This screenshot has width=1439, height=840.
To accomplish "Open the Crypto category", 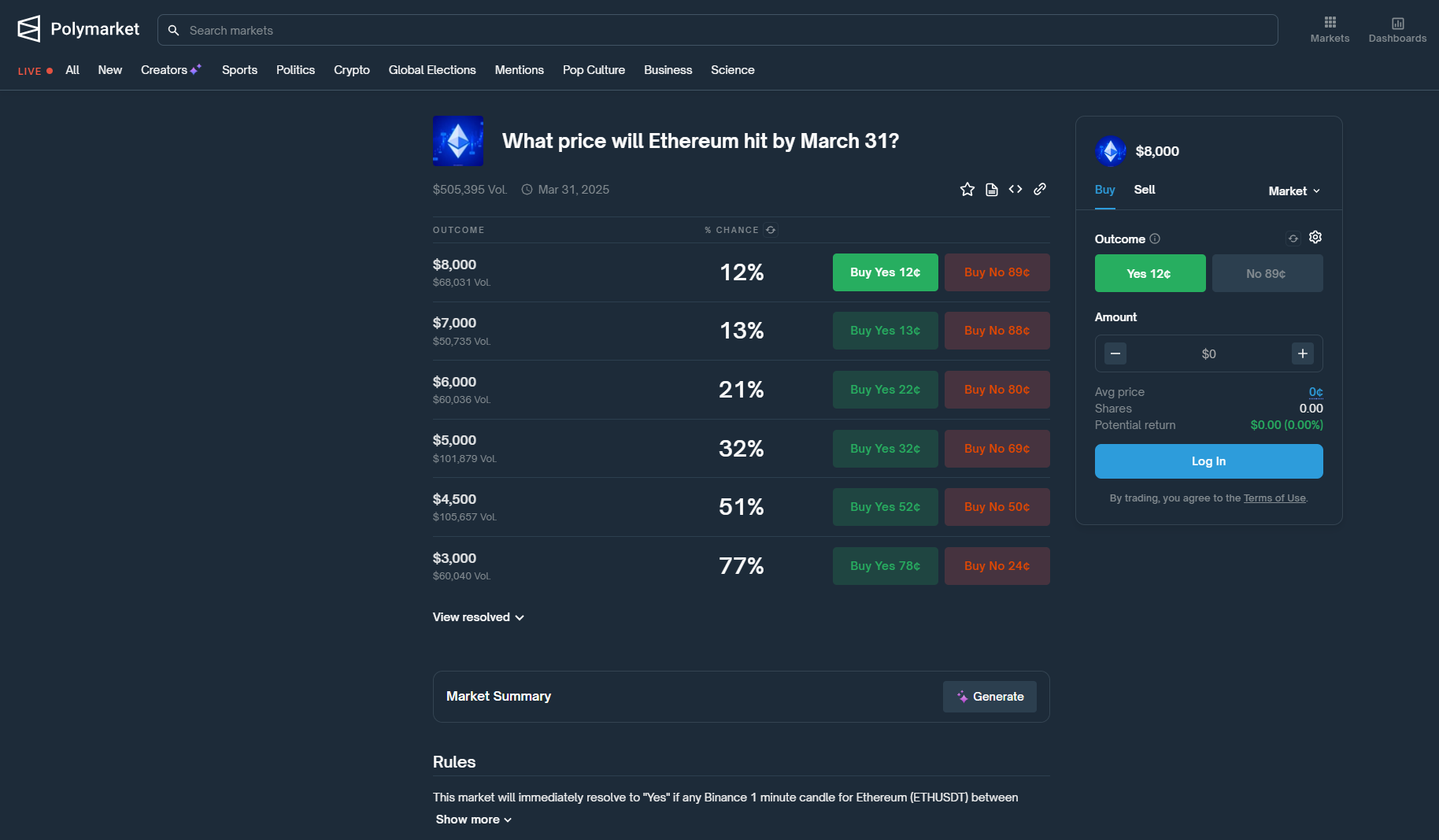I will tap(352, 70).
